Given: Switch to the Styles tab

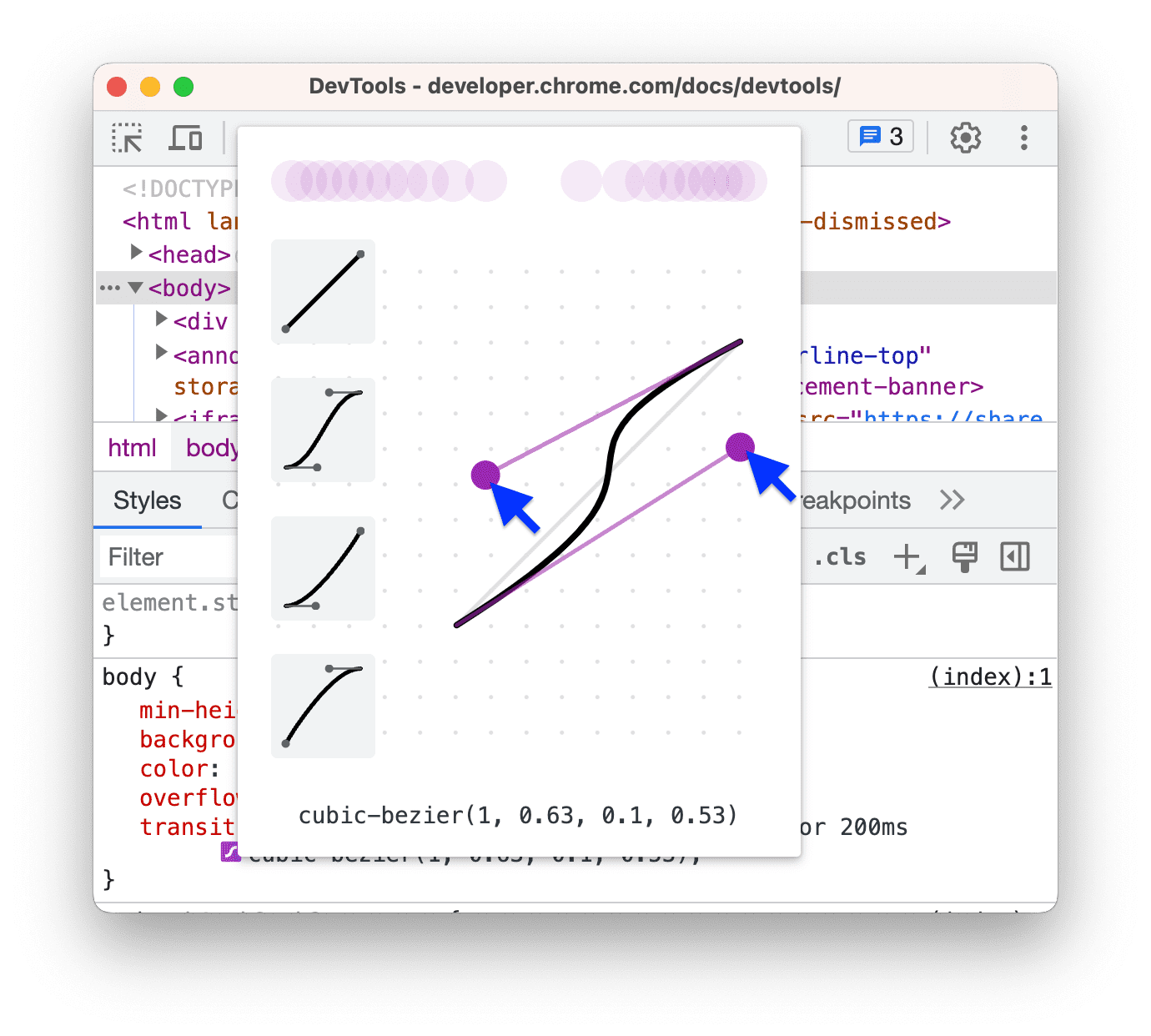Looking at the screenshot, I should tap(147, 500).
